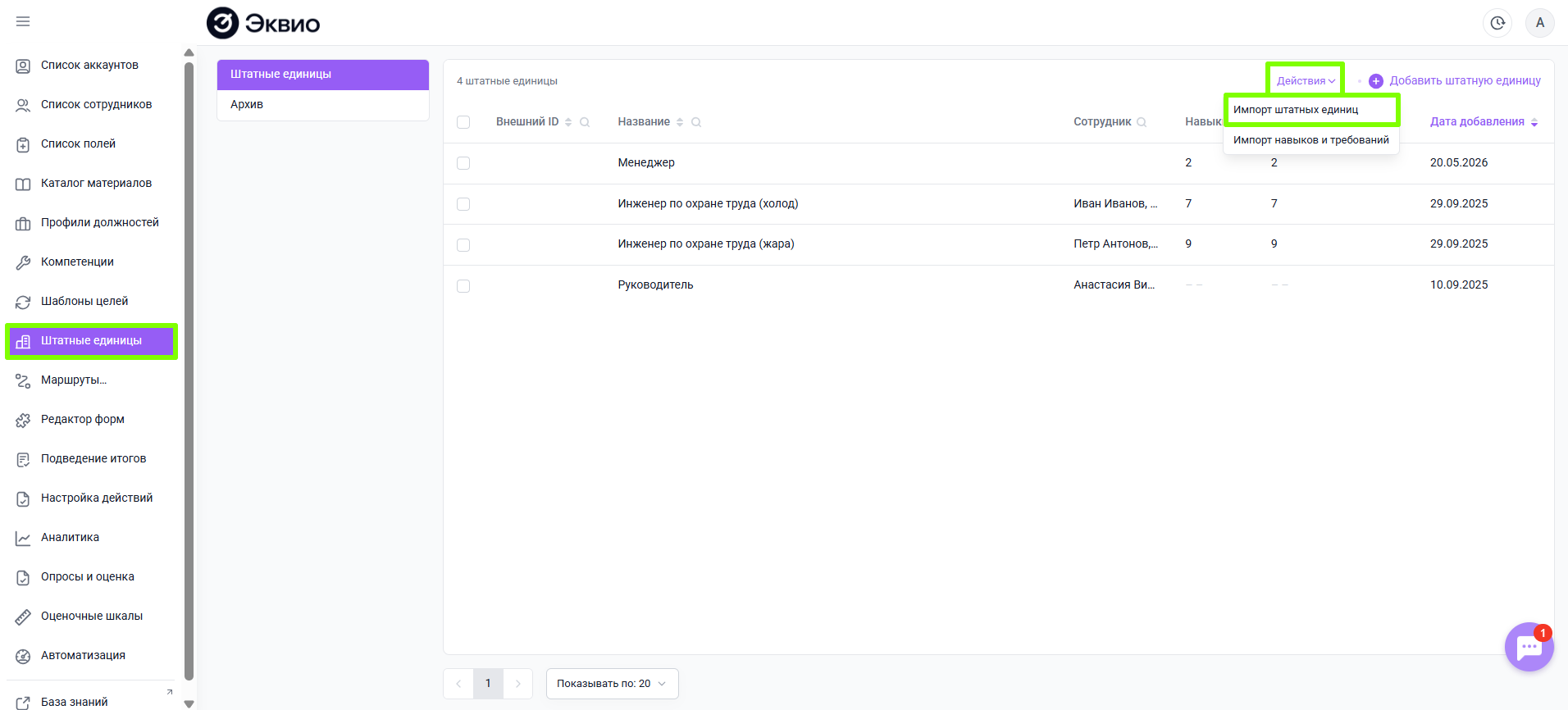Search within the Внешний ID column

(585, 122)
